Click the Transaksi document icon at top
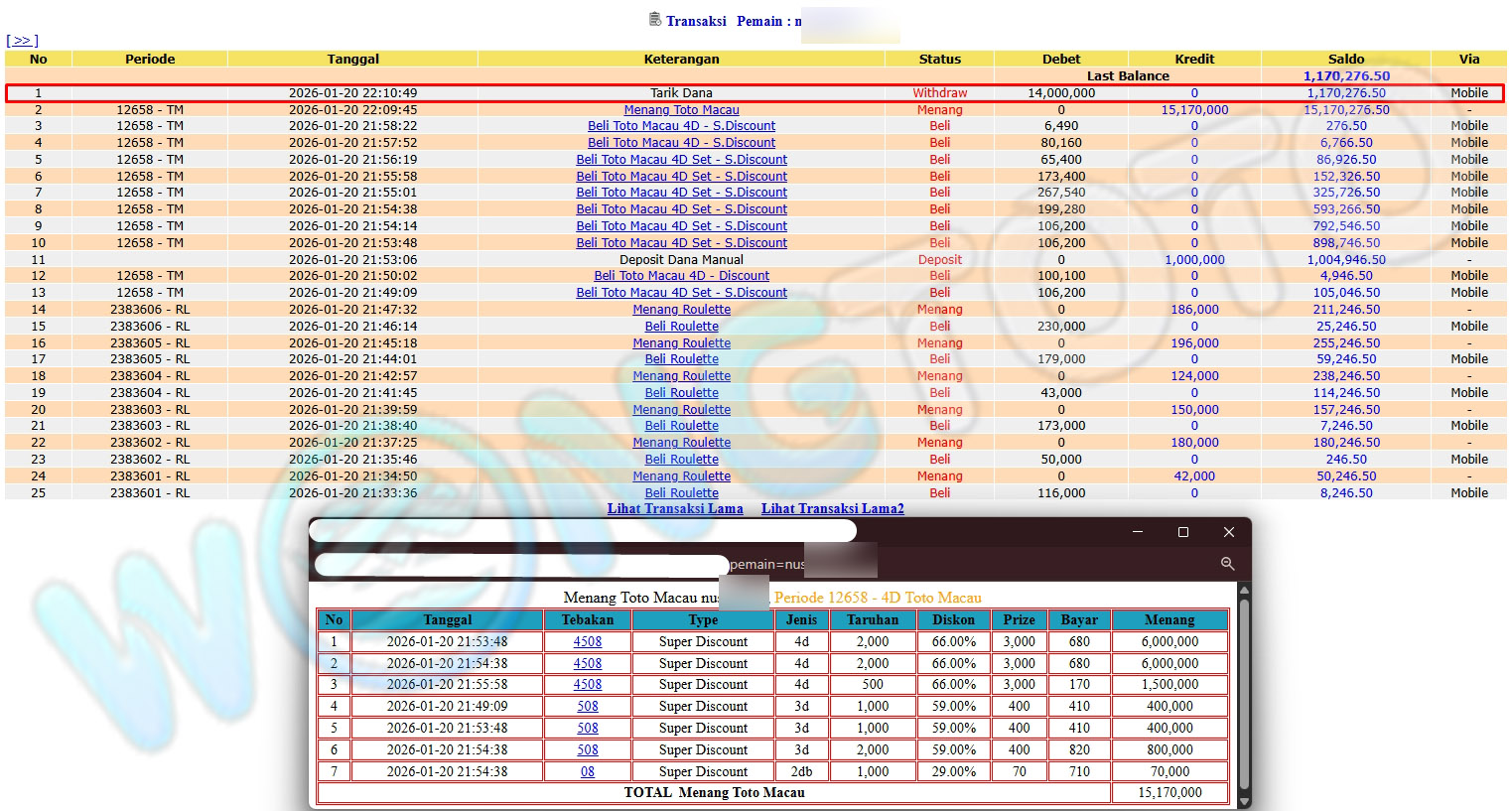This screenshot has width=1512, height=811. [654, 20]
